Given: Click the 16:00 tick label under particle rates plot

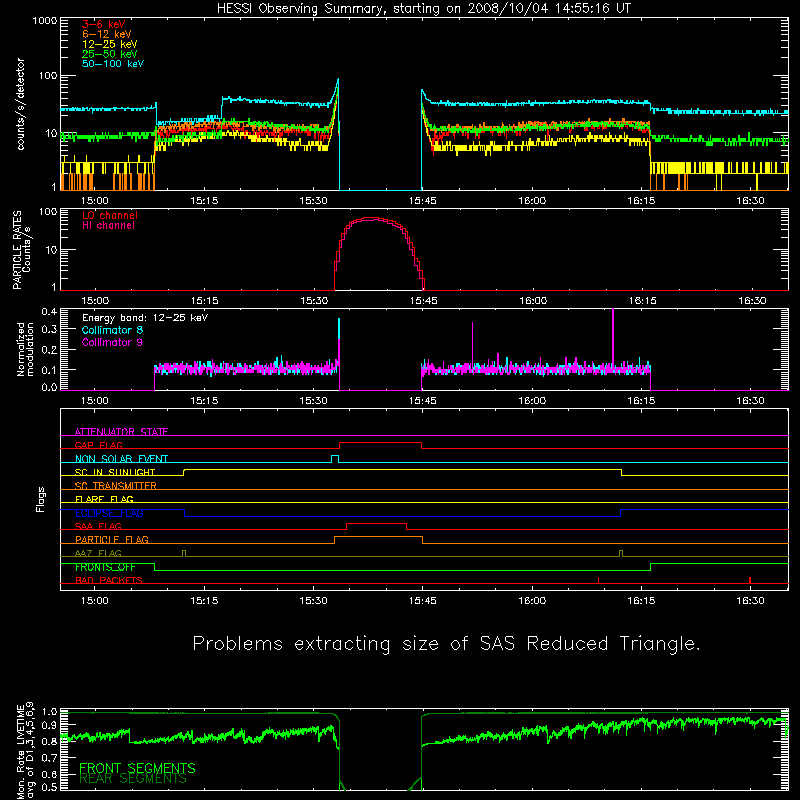Looking at the screenshot, I should 533,301.
